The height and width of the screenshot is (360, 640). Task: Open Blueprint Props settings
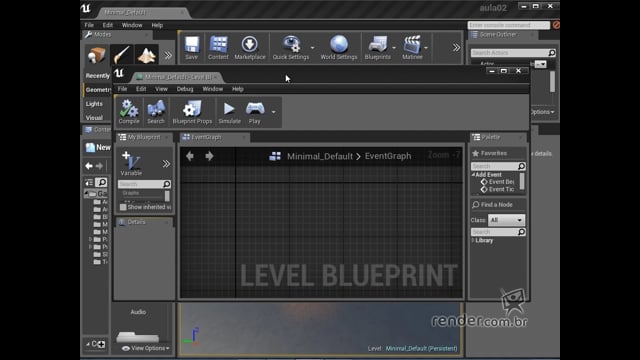(192, 109)
